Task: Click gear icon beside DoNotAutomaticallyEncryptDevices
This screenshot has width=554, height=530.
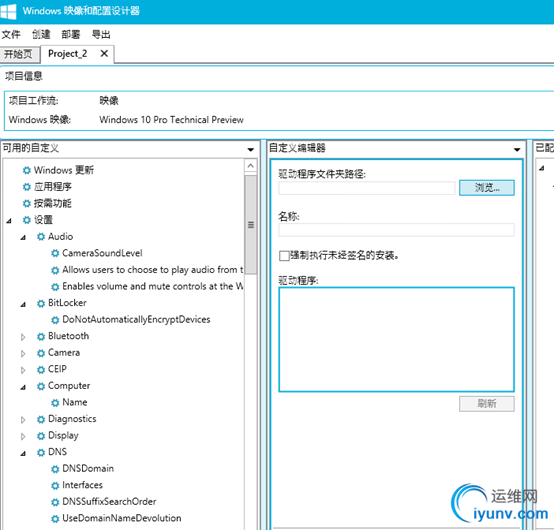Action: click(55, 320)
